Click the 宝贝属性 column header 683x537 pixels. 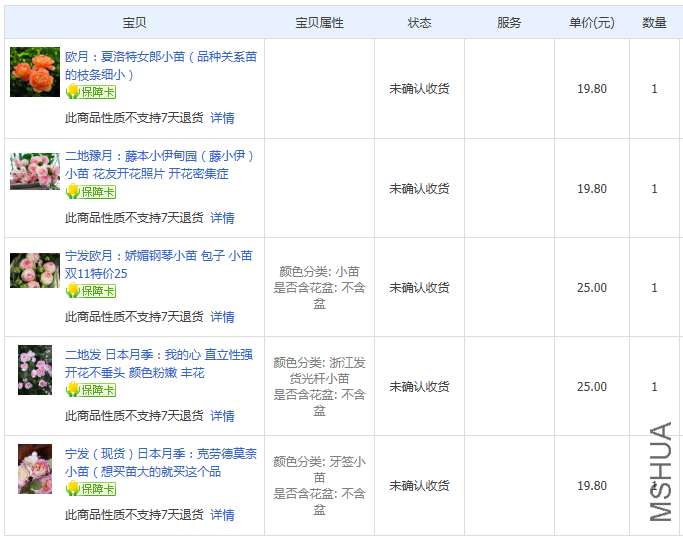coord(319,22)
